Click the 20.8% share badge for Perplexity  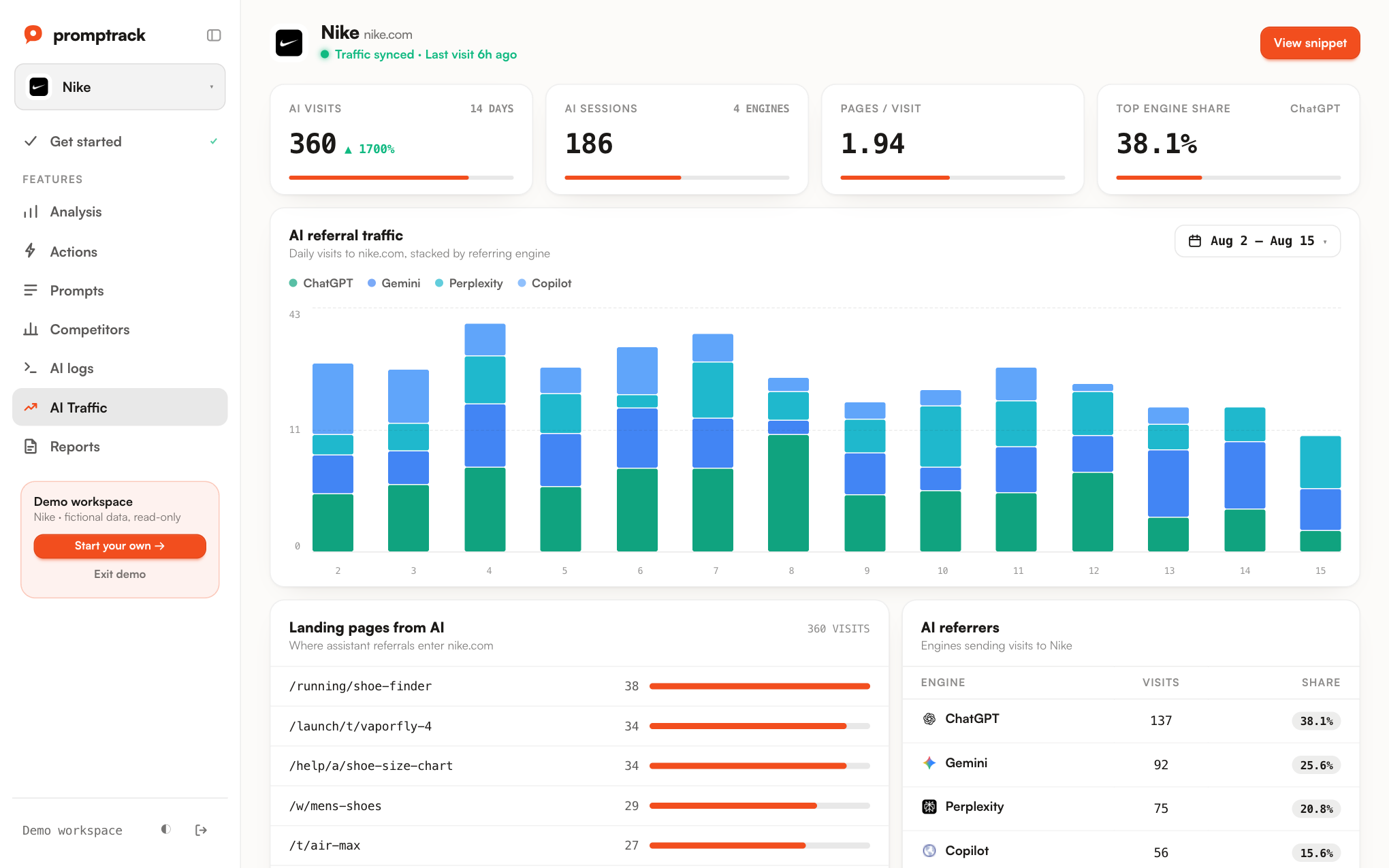click(1316, 809)
